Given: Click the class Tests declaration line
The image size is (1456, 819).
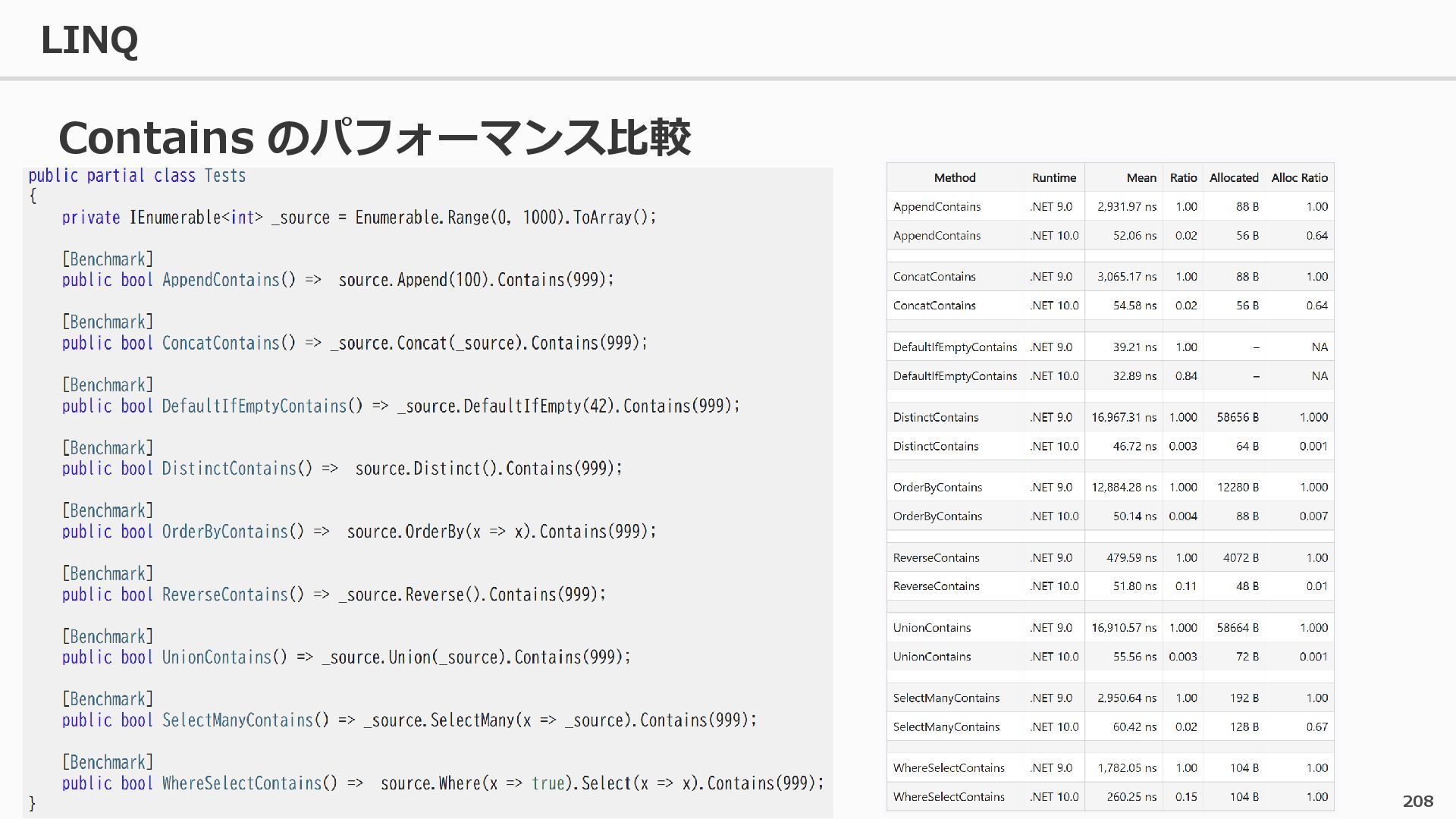Looking at the screenshot, I should pyautogui.click(x=137, y=176).
